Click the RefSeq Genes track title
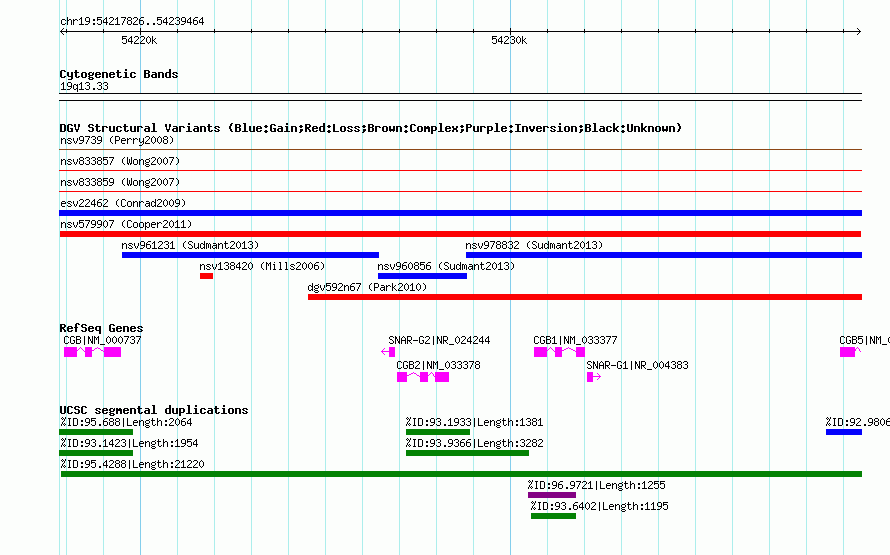This screenshot has height=555, width=890. coord(101,328)
